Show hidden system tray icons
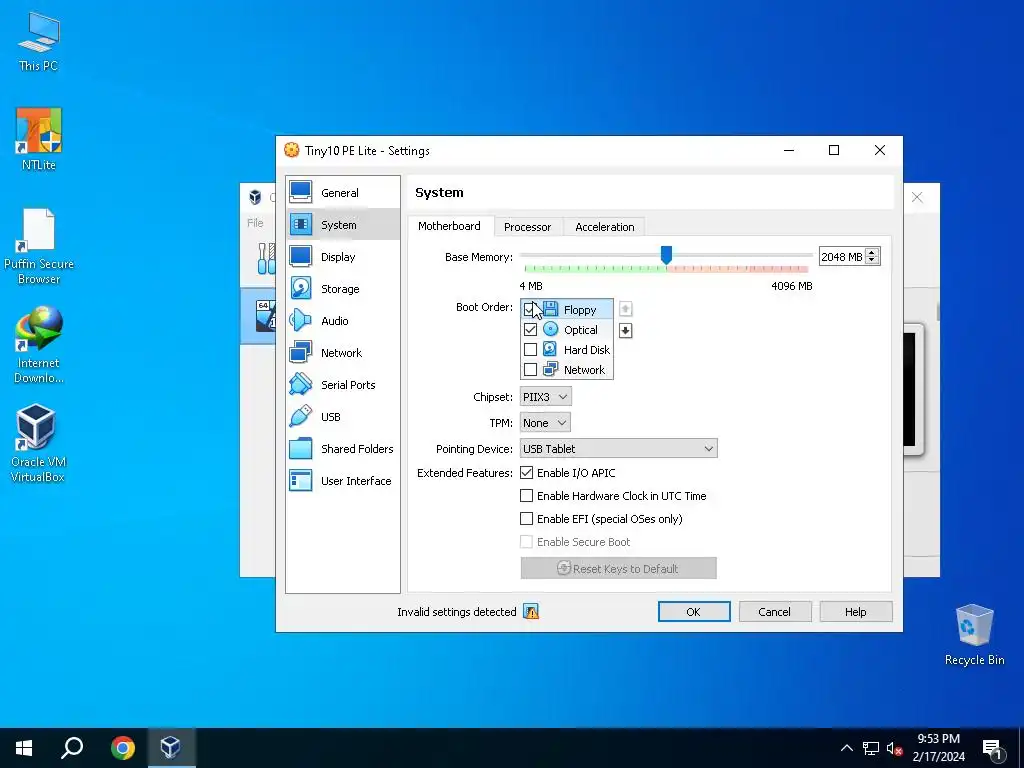Image resolution: width=1024 pixels, height=768 pixels. pyautogui.click(x=846, y=748)
